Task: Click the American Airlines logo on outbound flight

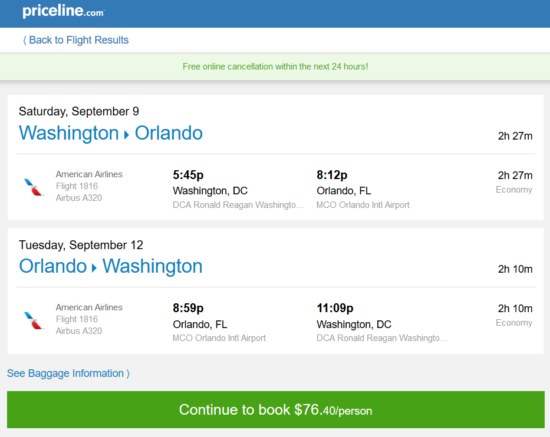Action: [x=33, y=187]
